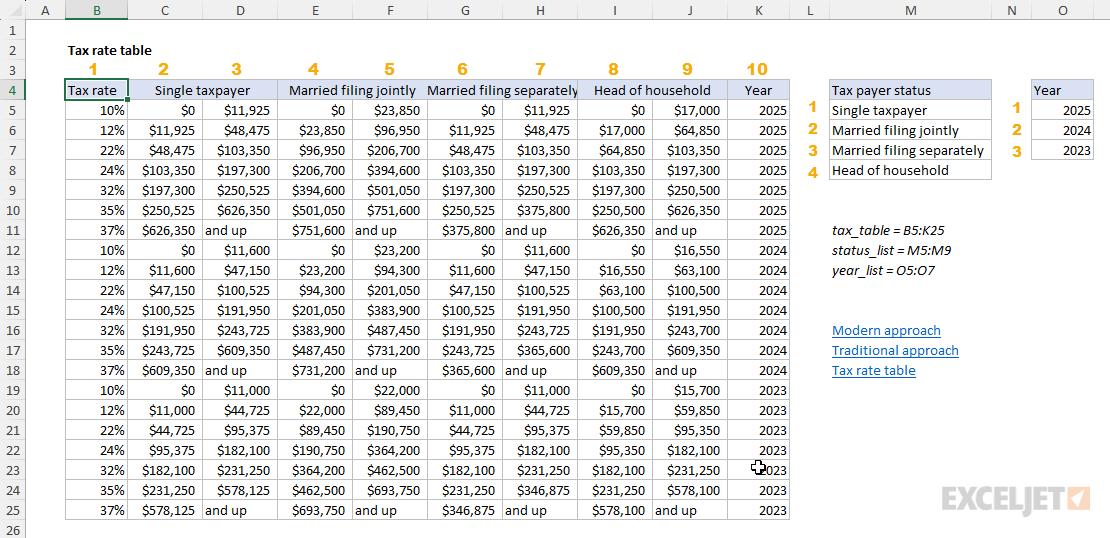Select 'and up' in cell D11
This screenshot has width=1110, height=538.
click(240, 230)
